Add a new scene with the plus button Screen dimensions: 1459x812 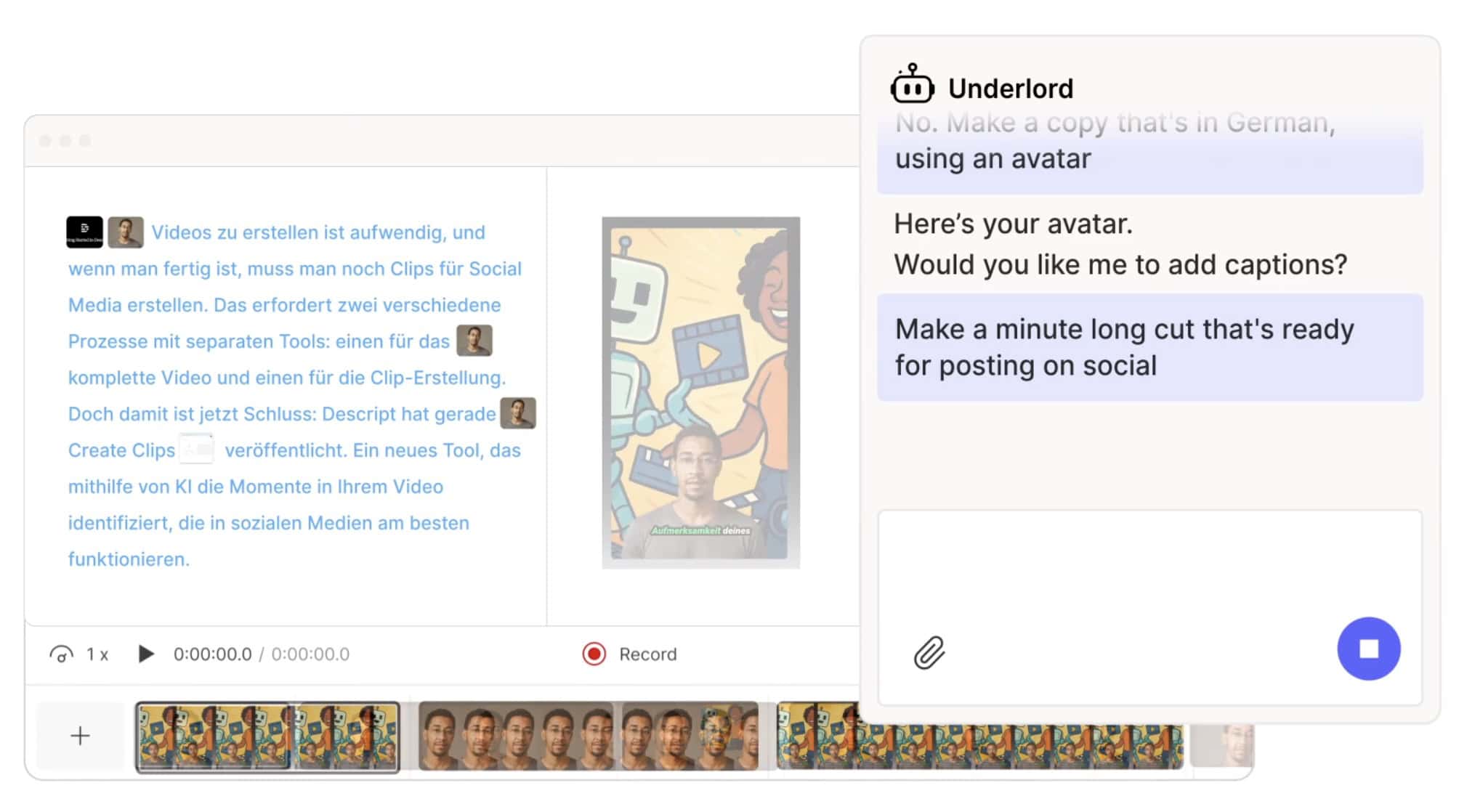80,736
